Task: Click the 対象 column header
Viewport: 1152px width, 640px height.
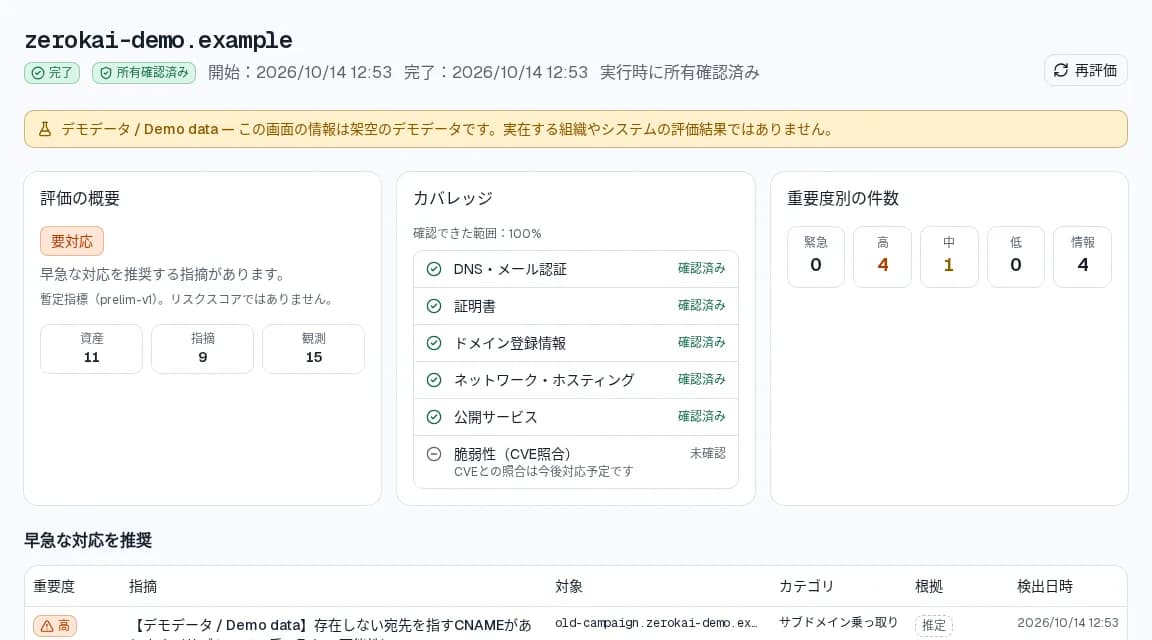Action: click(x=569, y=586)
